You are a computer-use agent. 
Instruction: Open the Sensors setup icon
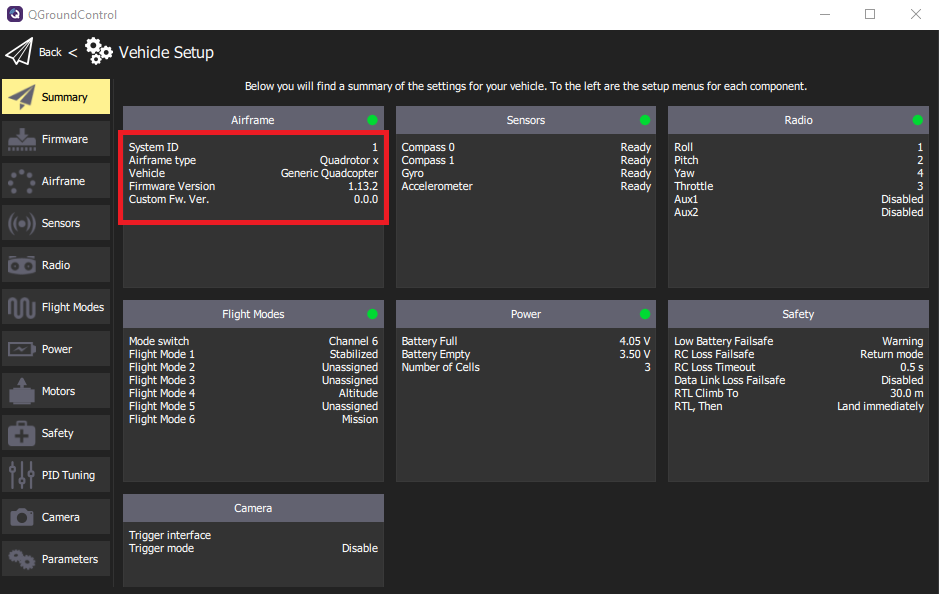[21, 223]
